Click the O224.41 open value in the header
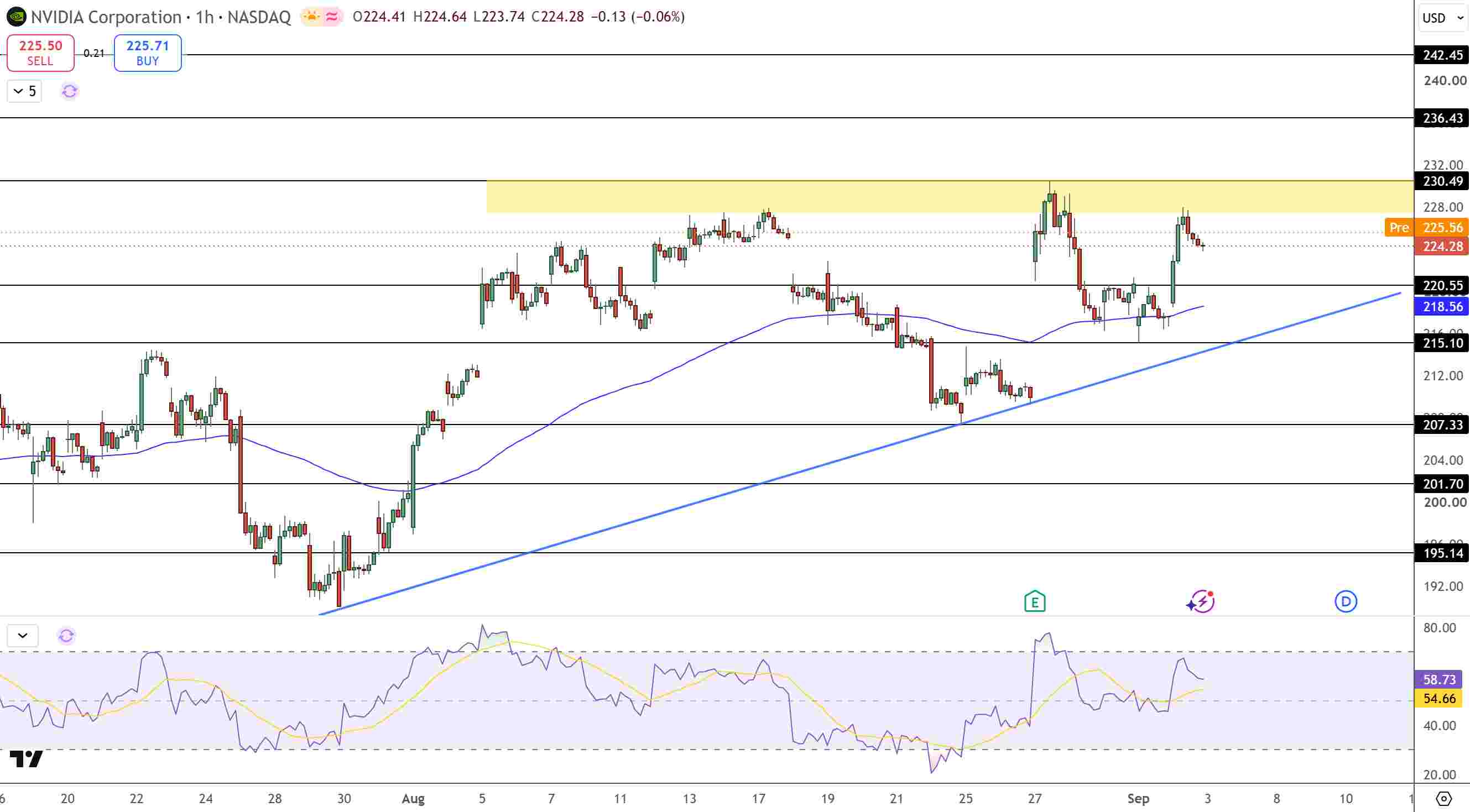This screenshot has width=1470, height=812. tap(379, 17)
